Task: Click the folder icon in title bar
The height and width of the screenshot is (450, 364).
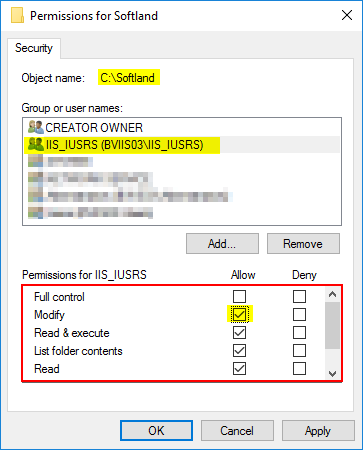Action: [17, 15]
